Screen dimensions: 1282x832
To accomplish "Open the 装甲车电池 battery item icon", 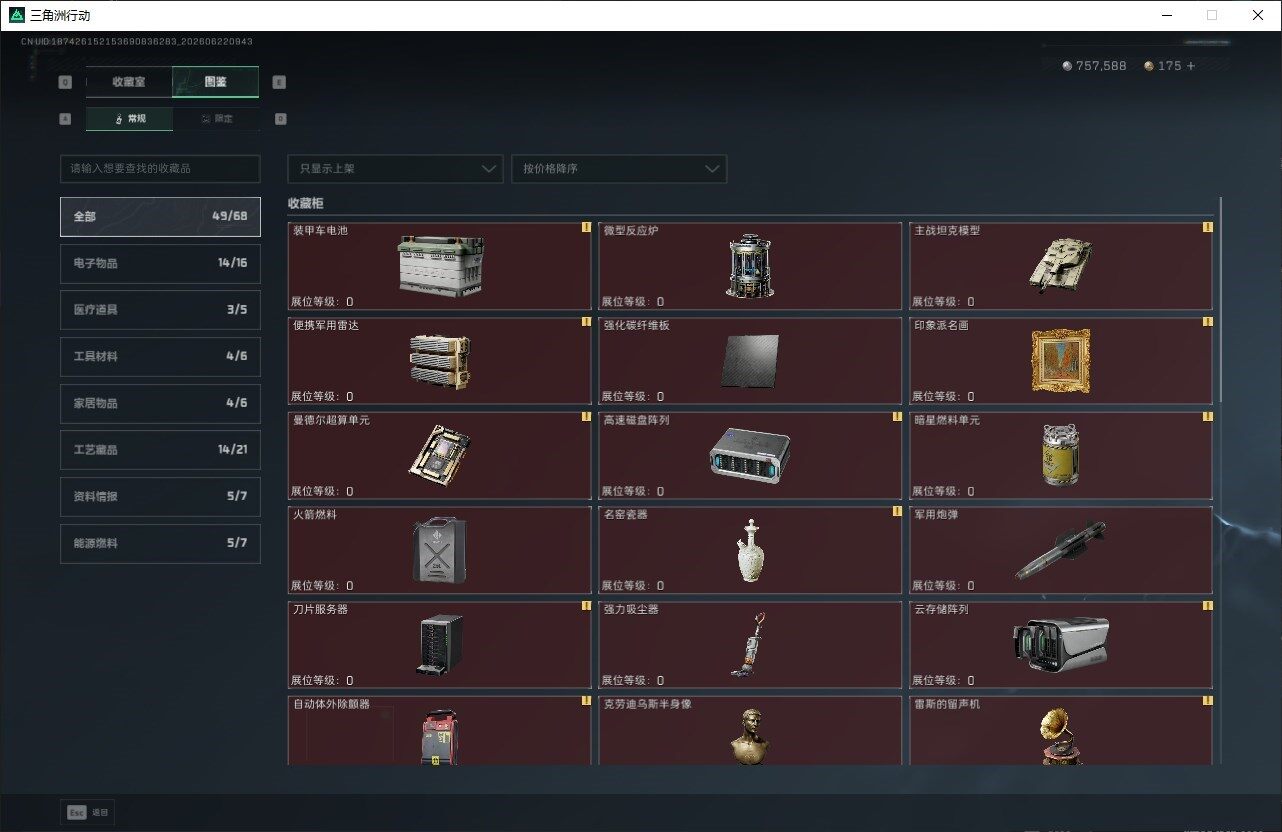I will (441, 266).
